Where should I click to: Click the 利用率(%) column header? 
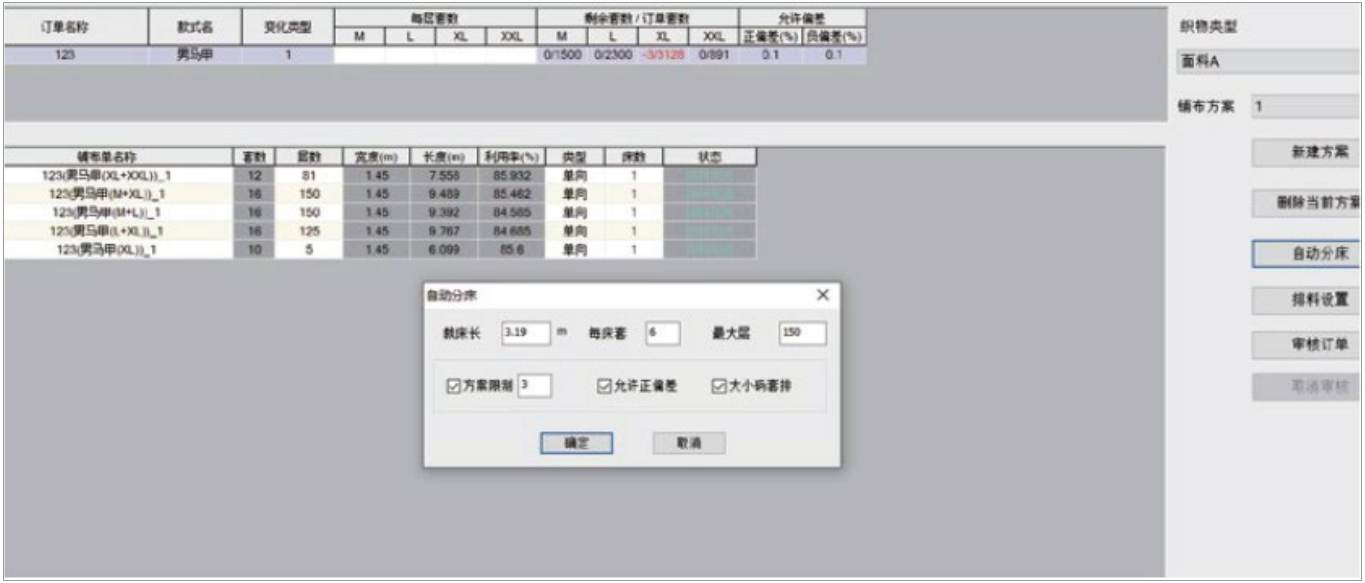point(512,157)
